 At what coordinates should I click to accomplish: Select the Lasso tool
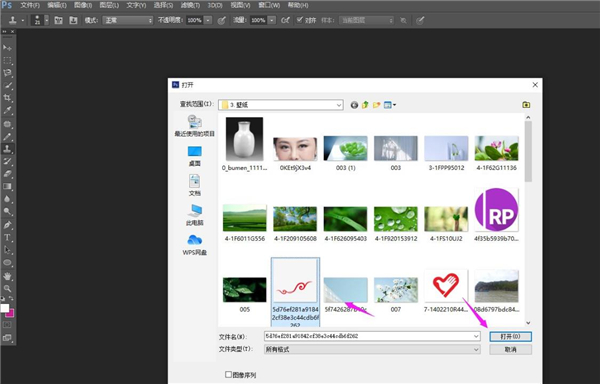[x=7, y=73]
